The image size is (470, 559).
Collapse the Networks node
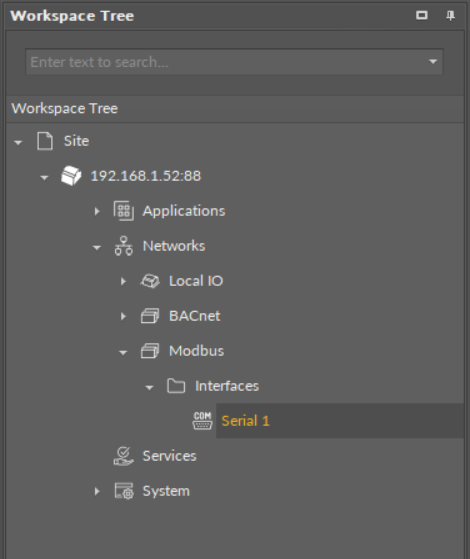[97, 247]
